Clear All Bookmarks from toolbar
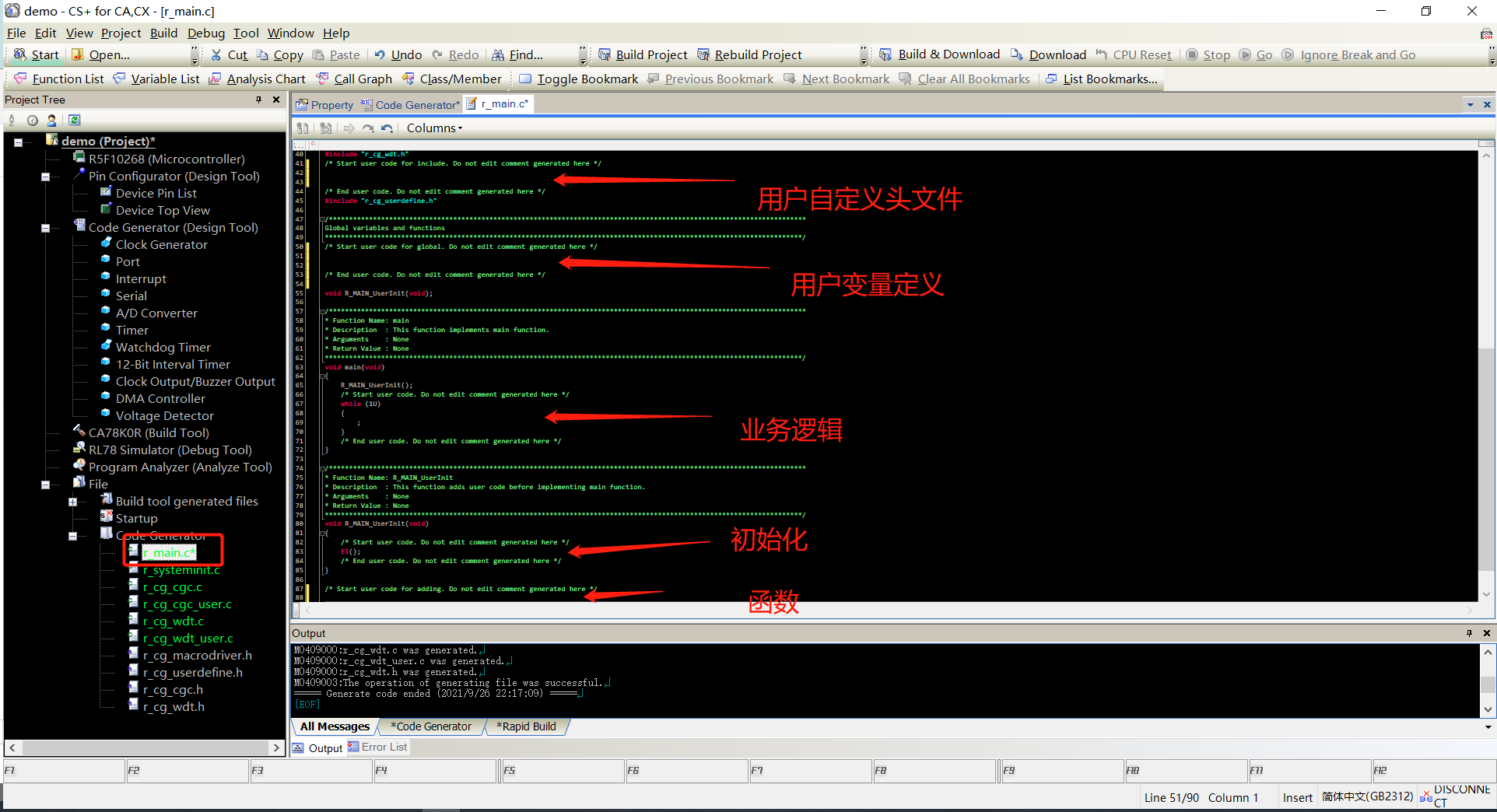Screen dimensions: 1497x812 [965, 79]
